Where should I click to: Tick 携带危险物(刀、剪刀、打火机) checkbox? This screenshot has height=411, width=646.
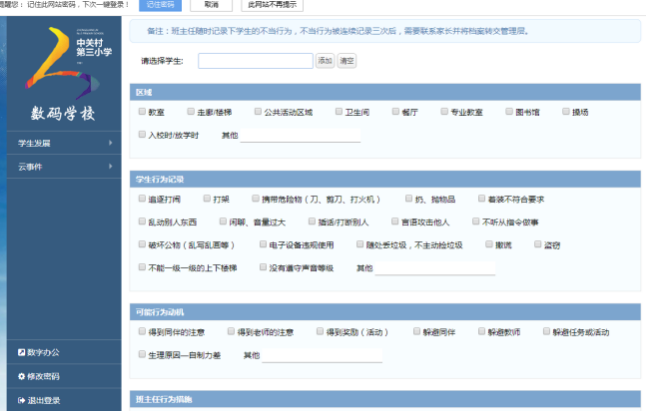pyautogui.click(x=255, y=198)
